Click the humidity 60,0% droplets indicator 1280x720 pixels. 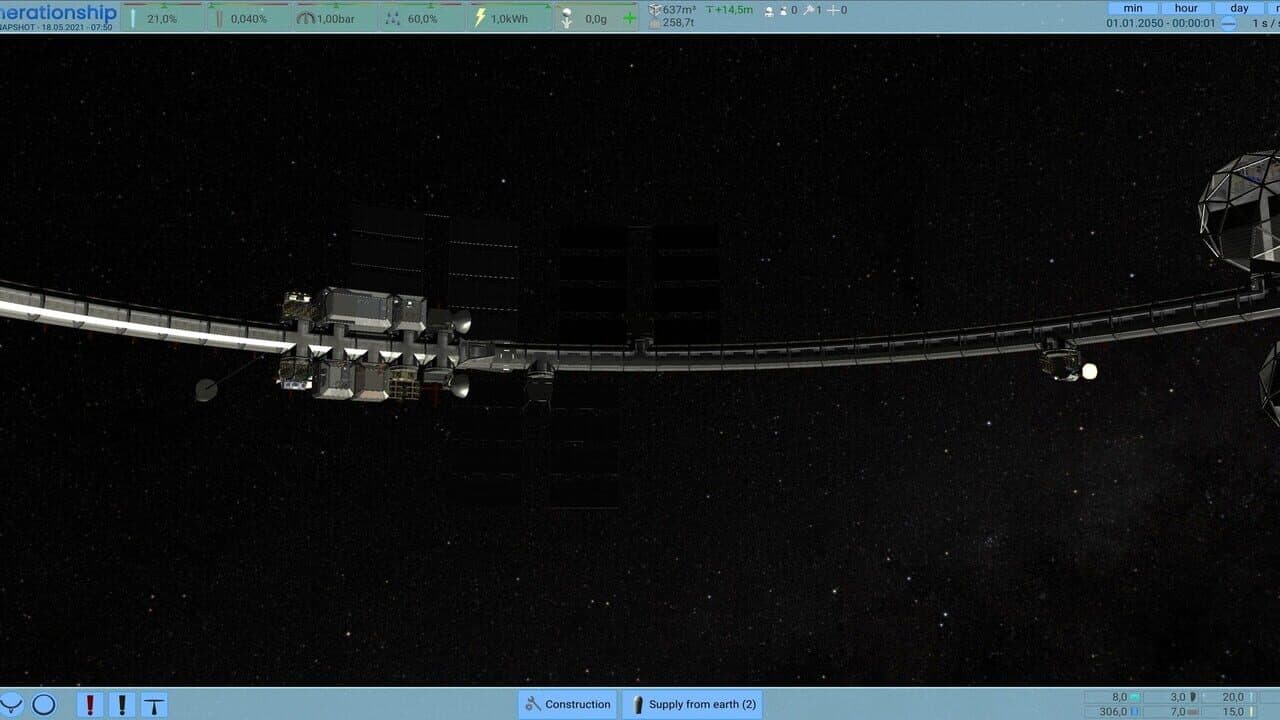(422, 18)
